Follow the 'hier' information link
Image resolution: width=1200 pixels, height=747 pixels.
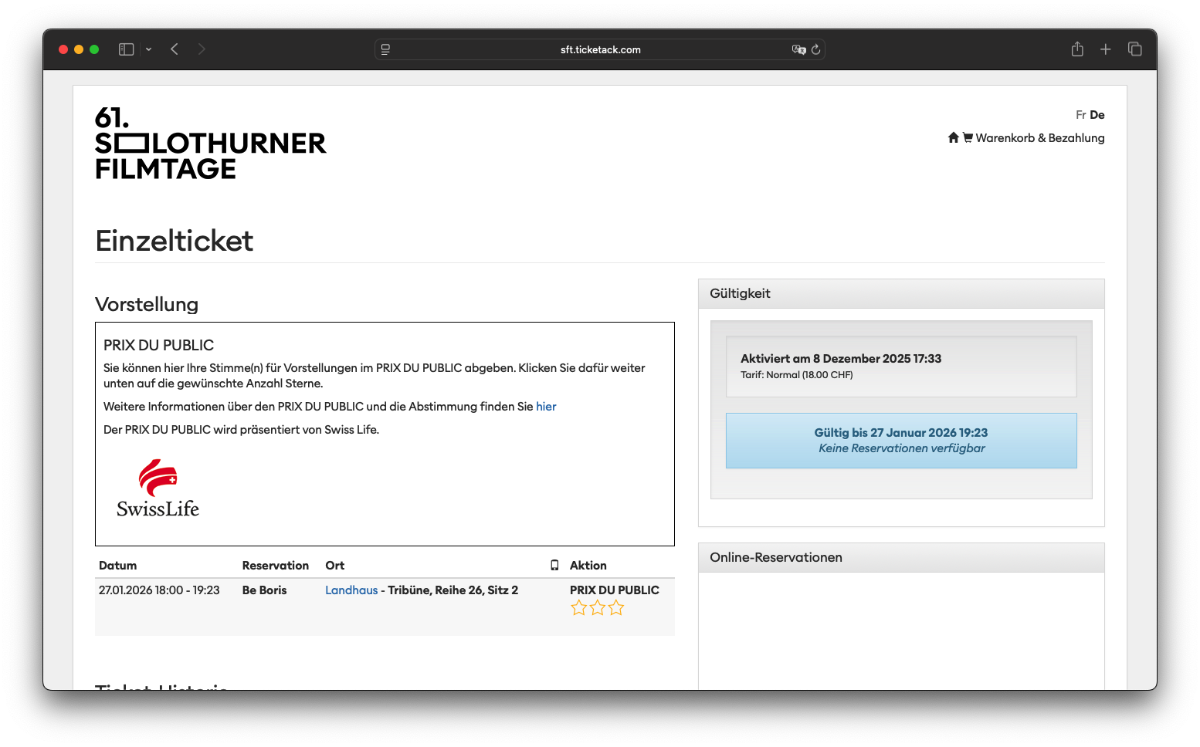(x=546, y=406)
